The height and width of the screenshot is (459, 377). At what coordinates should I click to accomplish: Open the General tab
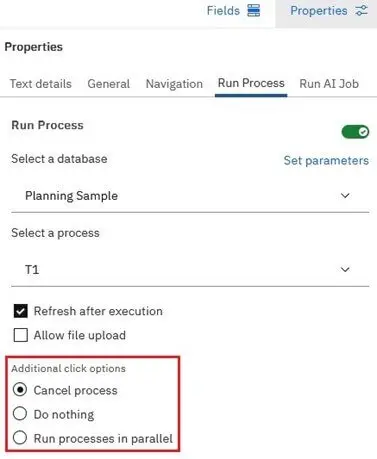coord(109,84)
